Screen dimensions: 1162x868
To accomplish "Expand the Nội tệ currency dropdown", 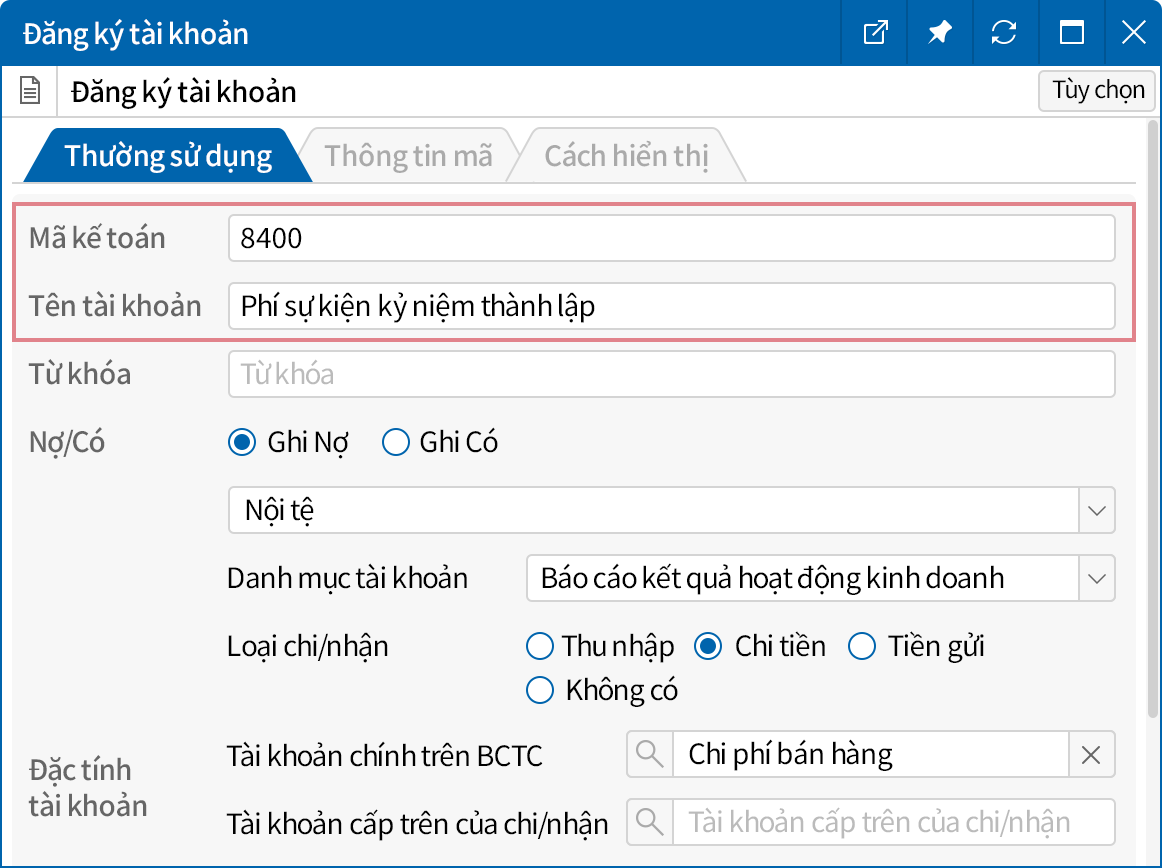I will (x=1096, y=511).
